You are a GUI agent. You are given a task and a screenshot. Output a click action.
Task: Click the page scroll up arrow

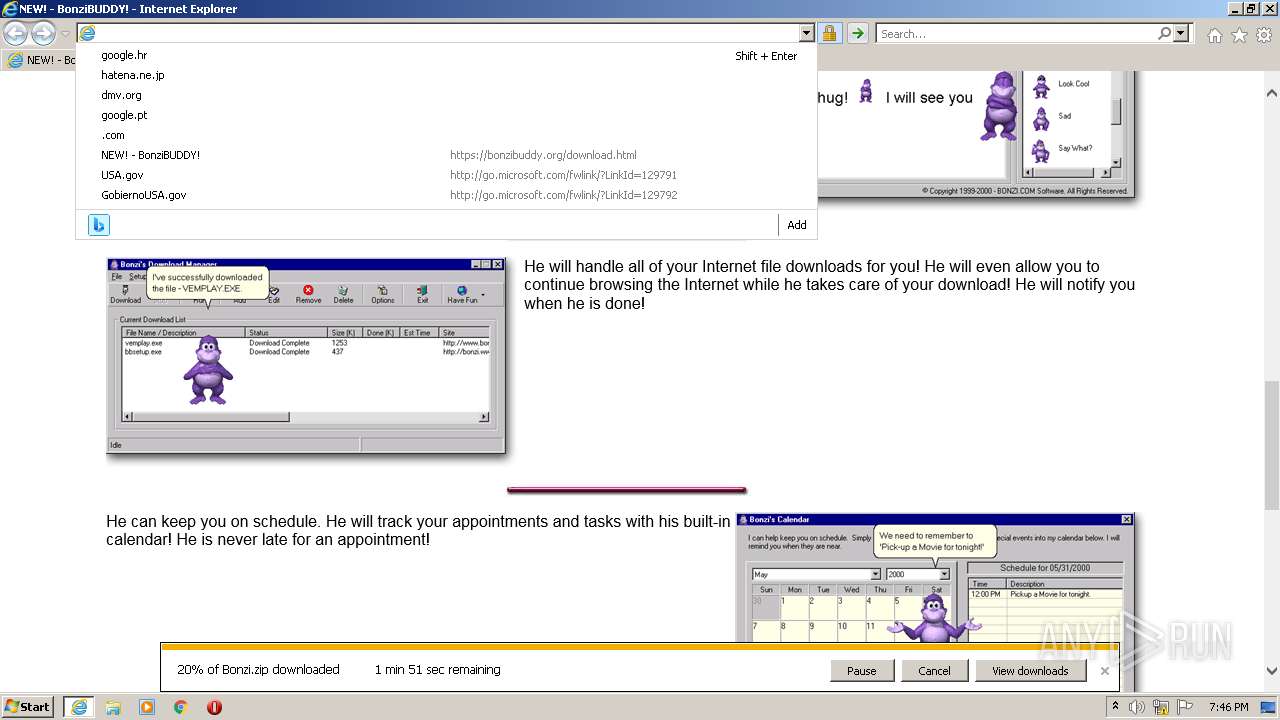pyautogui.click(x=1271, y=92)
